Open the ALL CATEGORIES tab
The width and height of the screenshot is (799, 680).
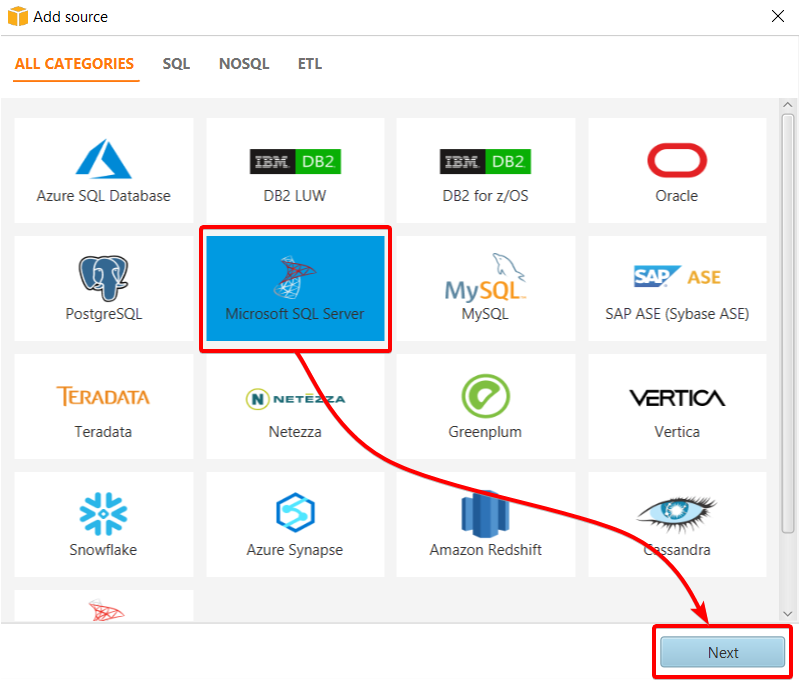pos(74,64)
